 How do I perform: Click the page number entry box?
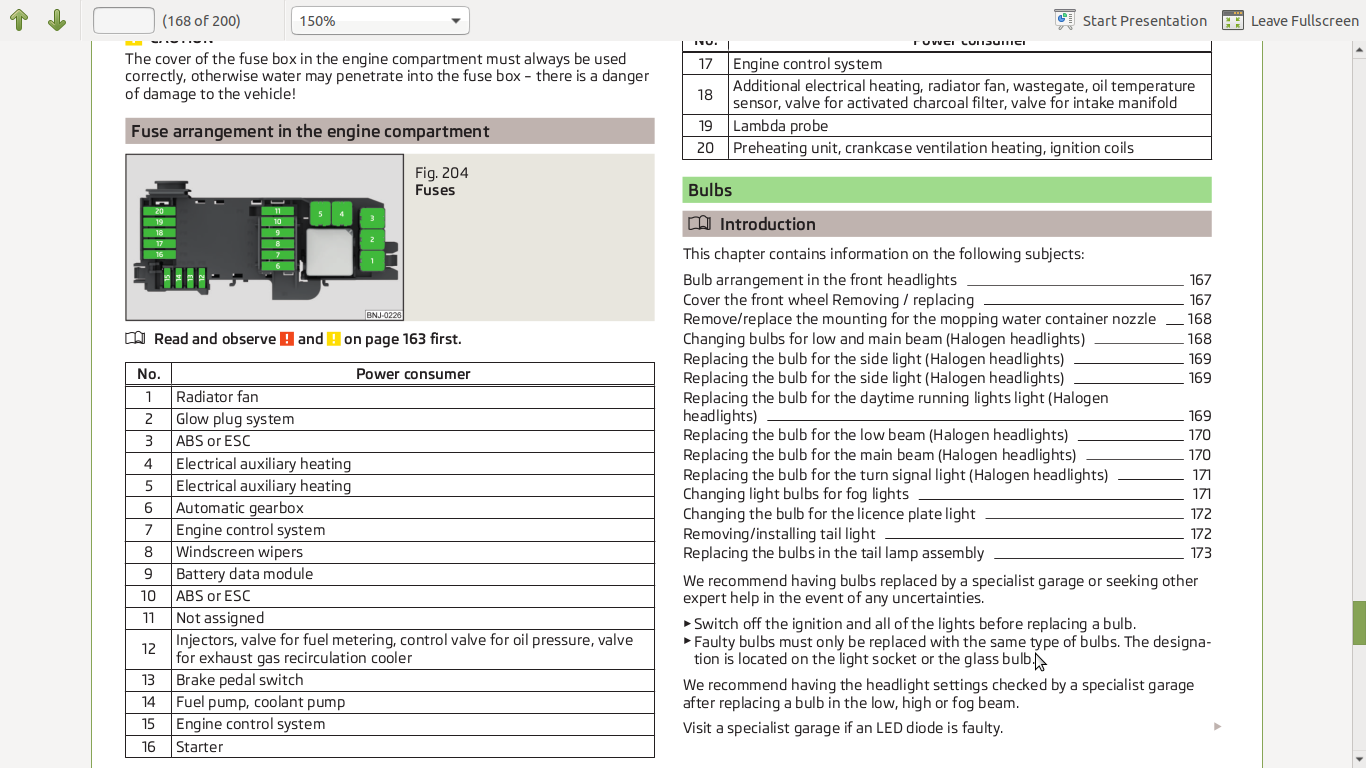point(123,21)
